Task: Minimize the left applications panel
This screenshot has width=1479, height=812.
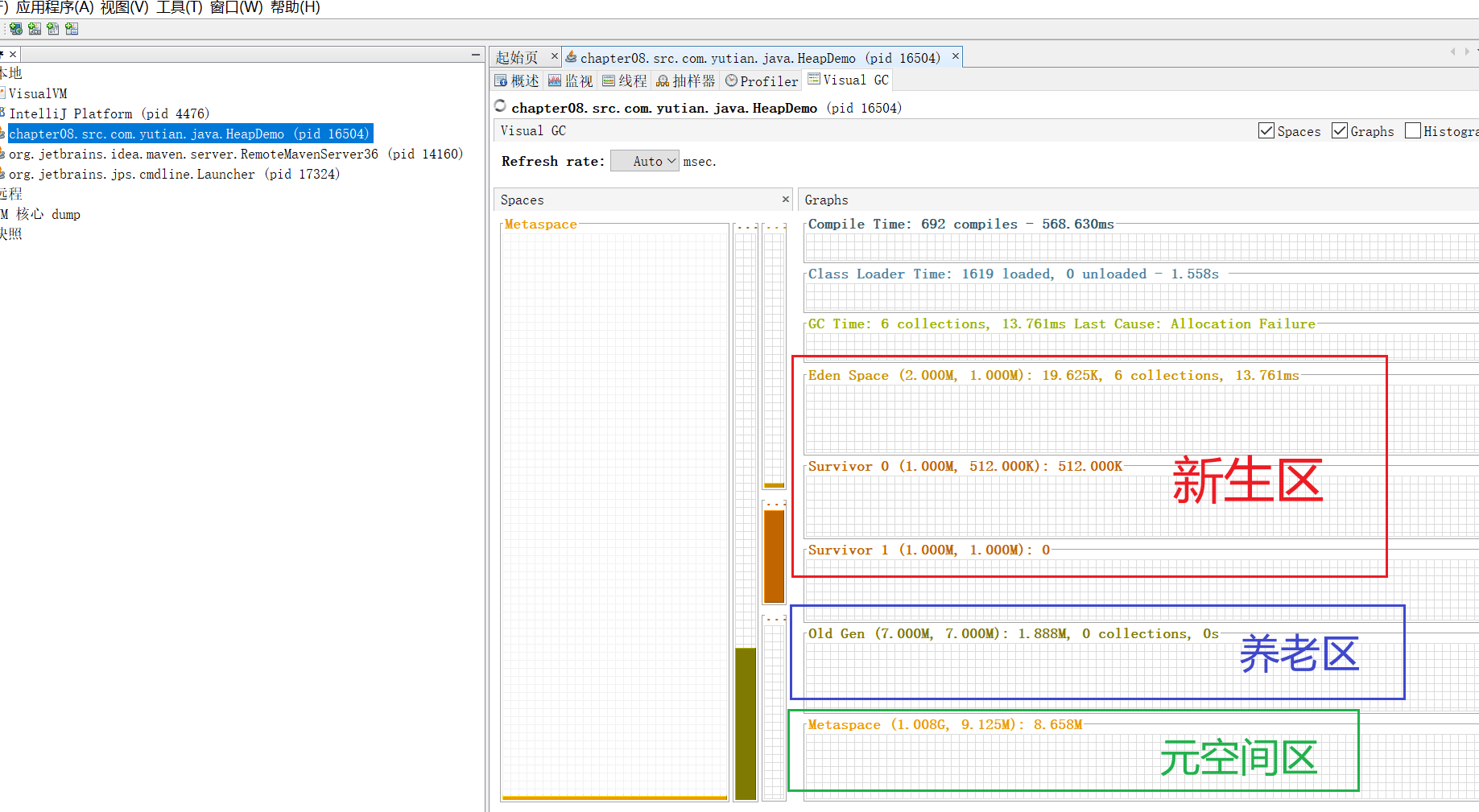Action: pos(475,55)
